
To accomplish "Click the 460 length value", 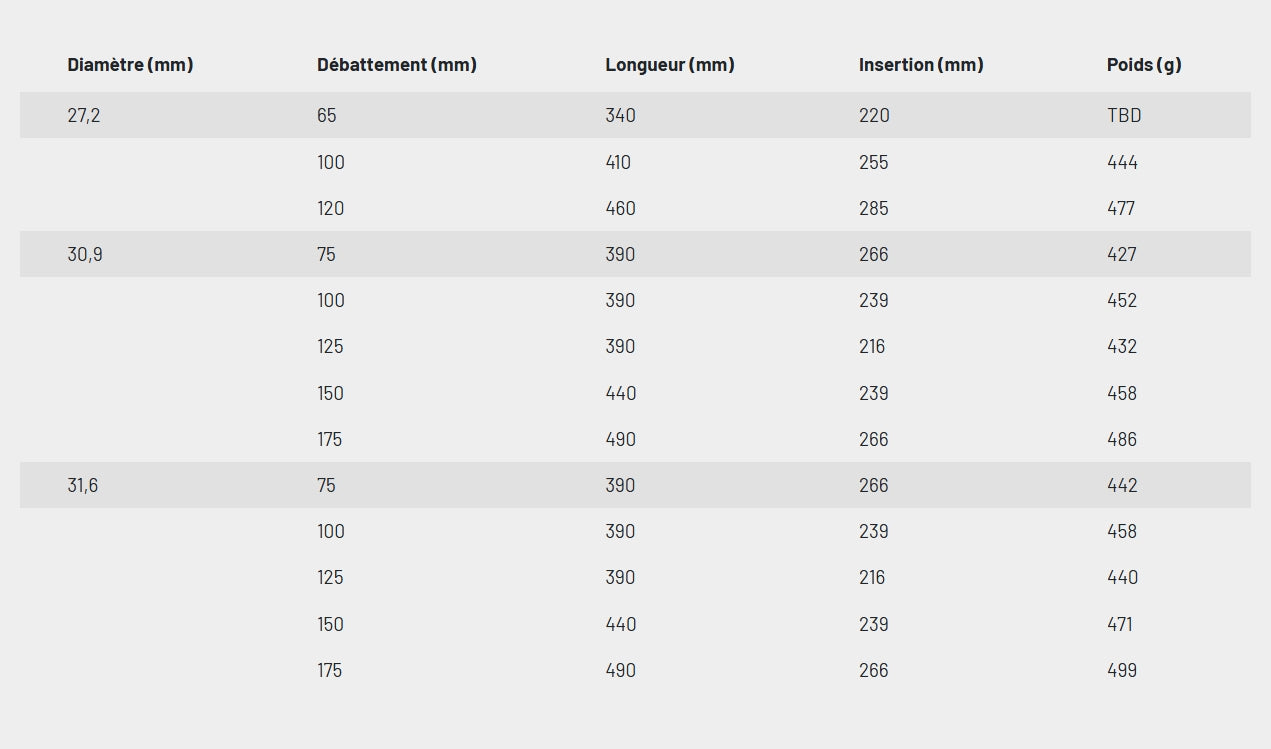I will point(620,209).
